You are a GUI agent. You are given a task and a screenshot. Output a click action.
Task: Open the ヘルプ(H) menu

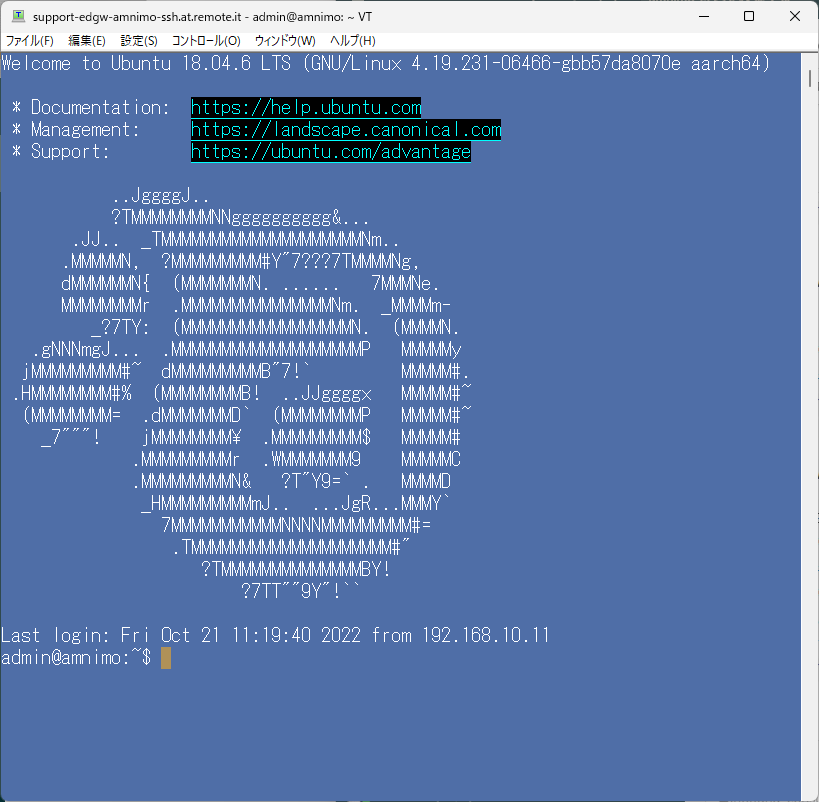coord(353,41)
